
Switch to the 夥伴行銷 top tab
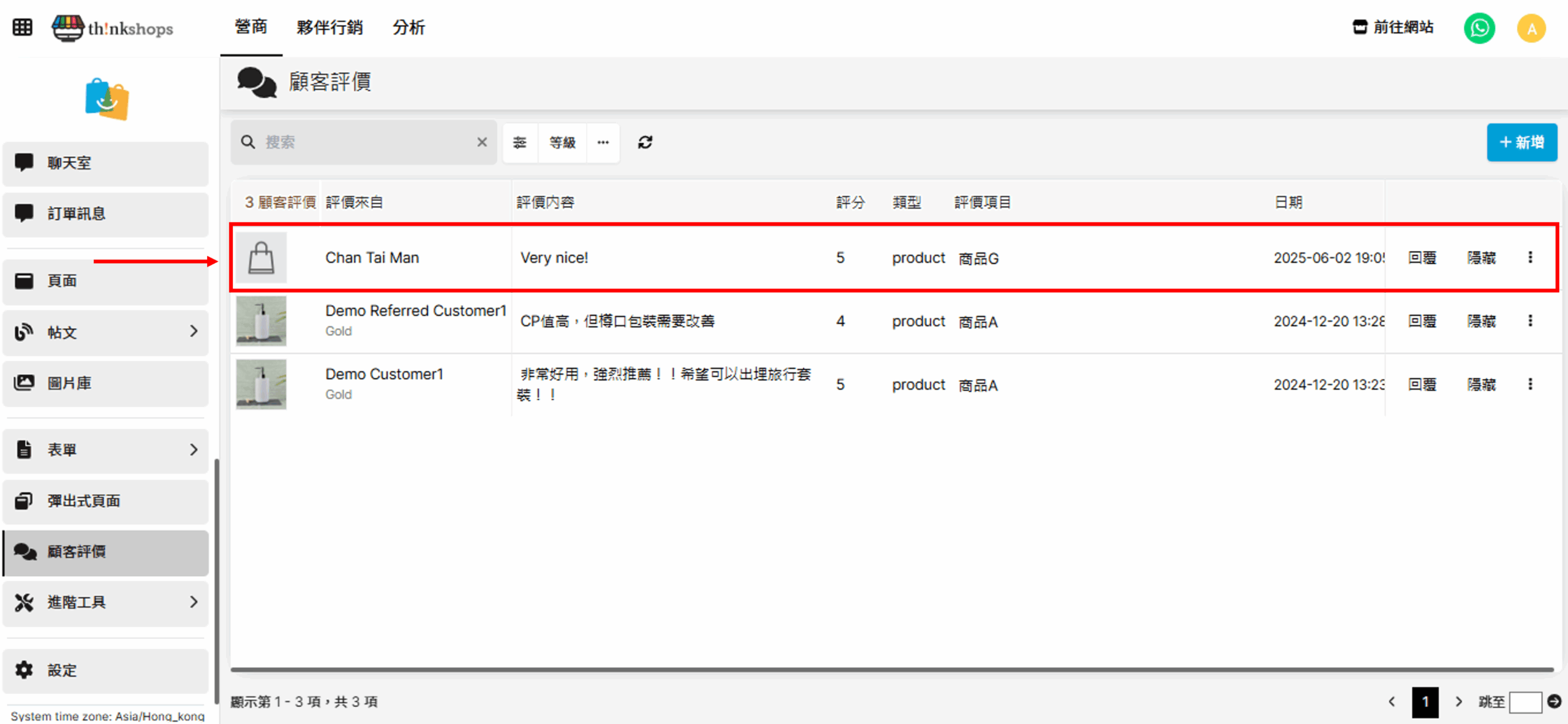330,27
